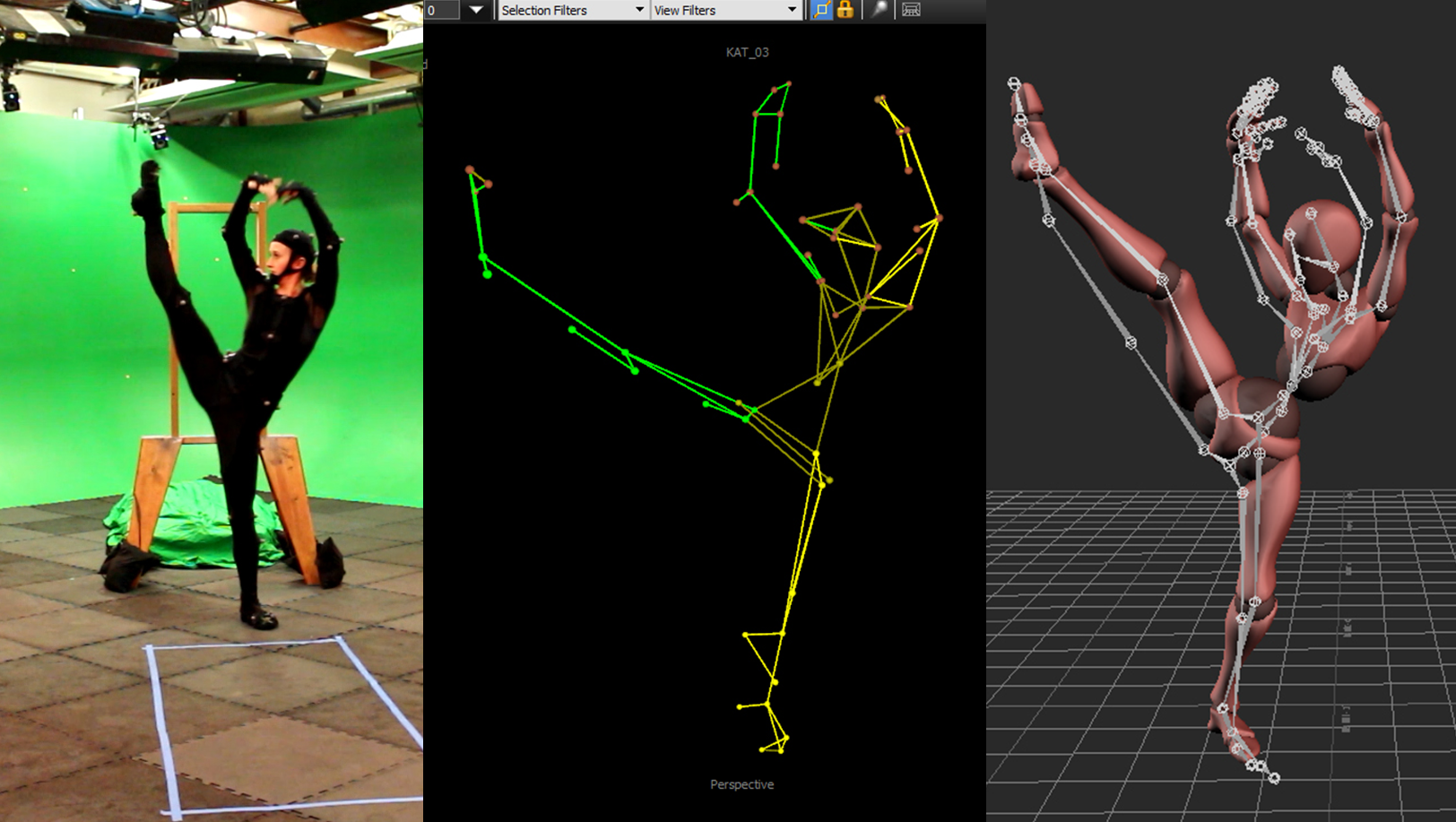
Task: Click the stage display icon on the toolbar
Action: point(910,10)
